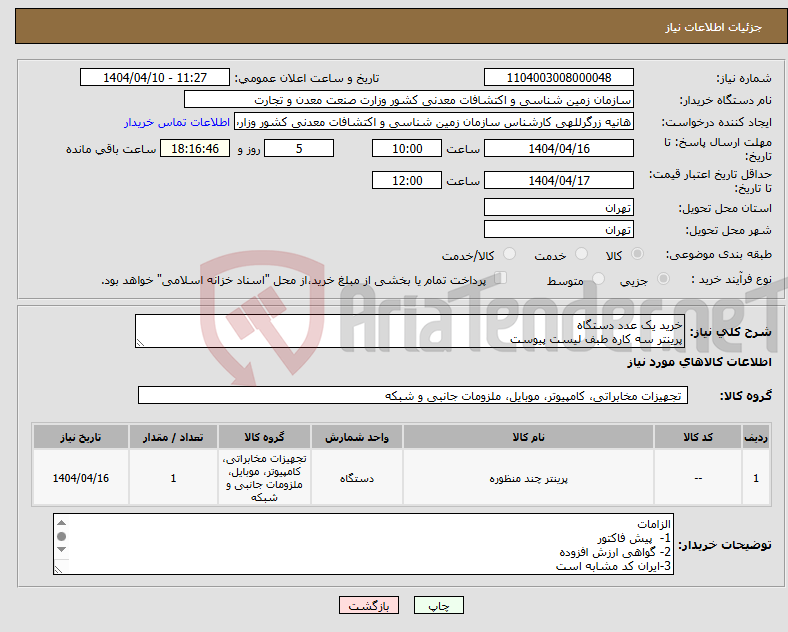The image size is (788, 632).
Task: Select the کالا/خدمت radio button
Action: click(x=509, y=254)
